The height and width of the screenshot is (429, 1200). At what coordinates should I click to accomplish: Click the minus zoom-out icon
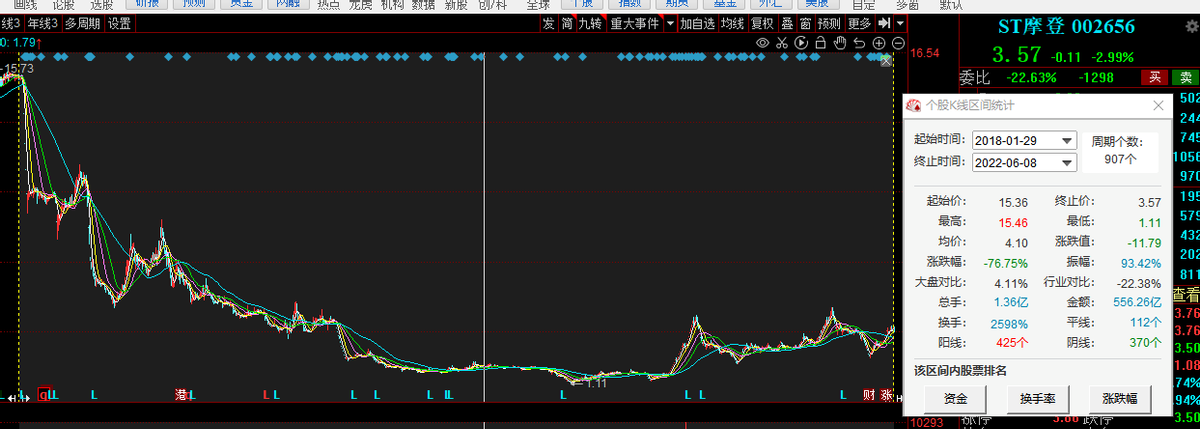pyautogui.click(x=897, y=43)
